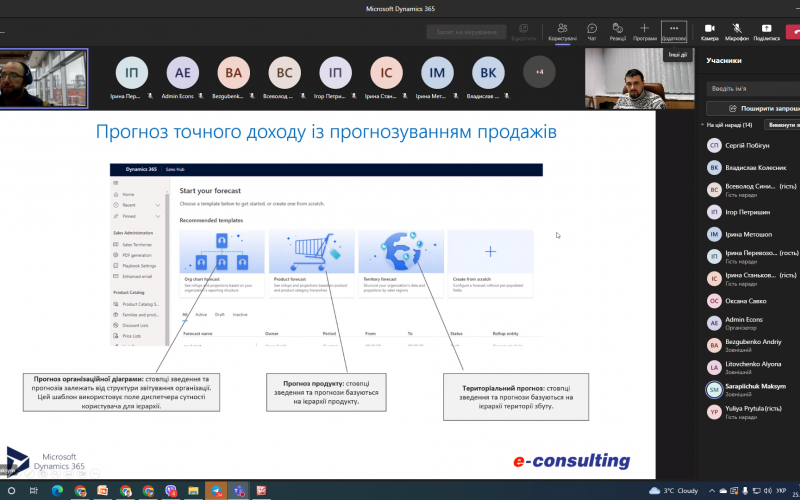Click Запит на керування button
The image size is (800, 500).
(x=466, y=32)
